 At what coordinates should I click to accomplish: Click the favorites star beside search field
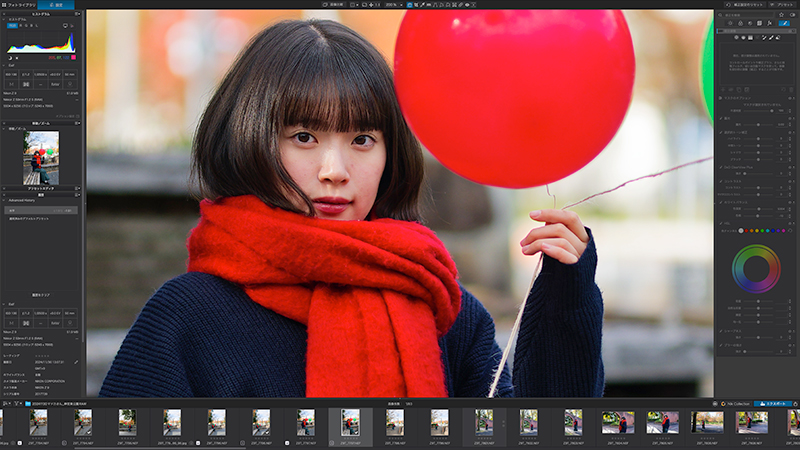tap(781, 15)
